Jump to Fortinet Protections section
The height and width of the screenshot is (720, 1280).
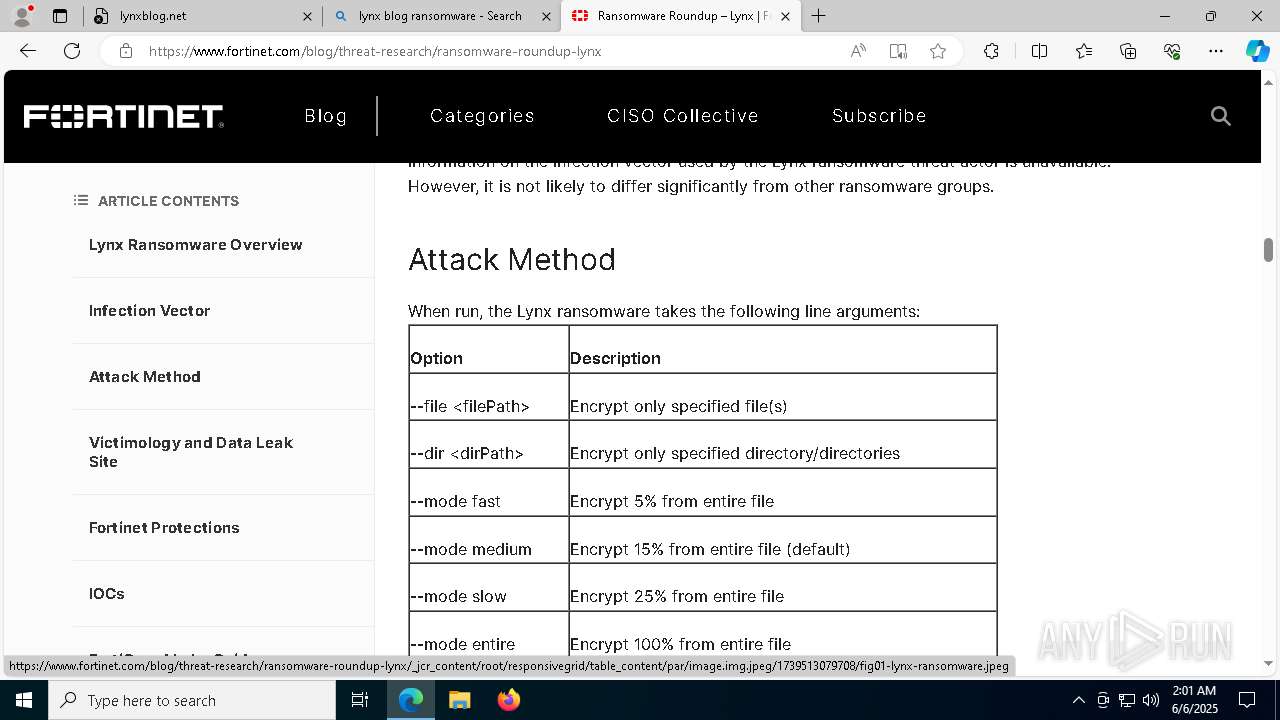pos(164,528)
